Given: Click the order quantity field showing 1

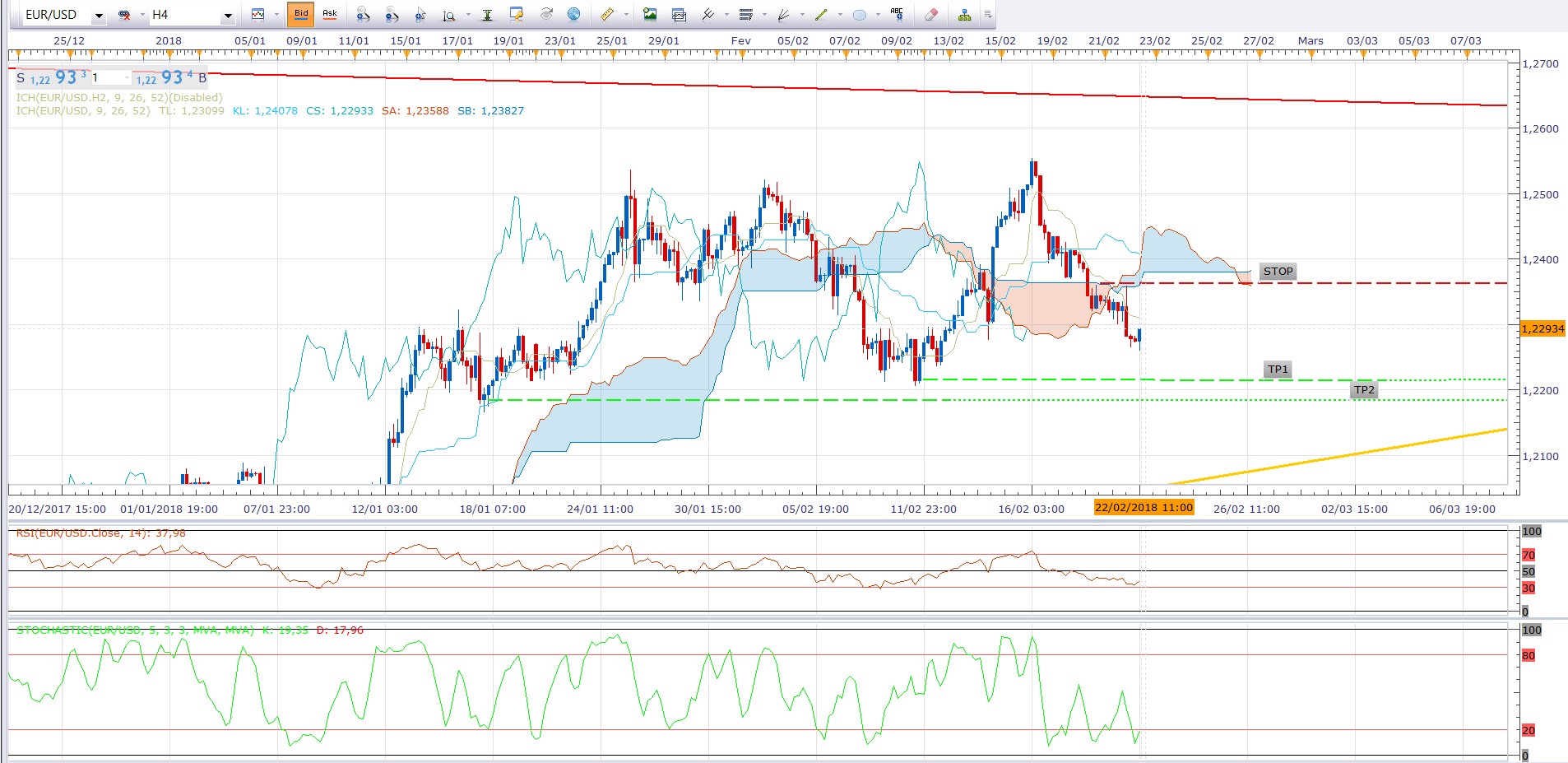Looking at the screenshot, I should click(109, 78).
